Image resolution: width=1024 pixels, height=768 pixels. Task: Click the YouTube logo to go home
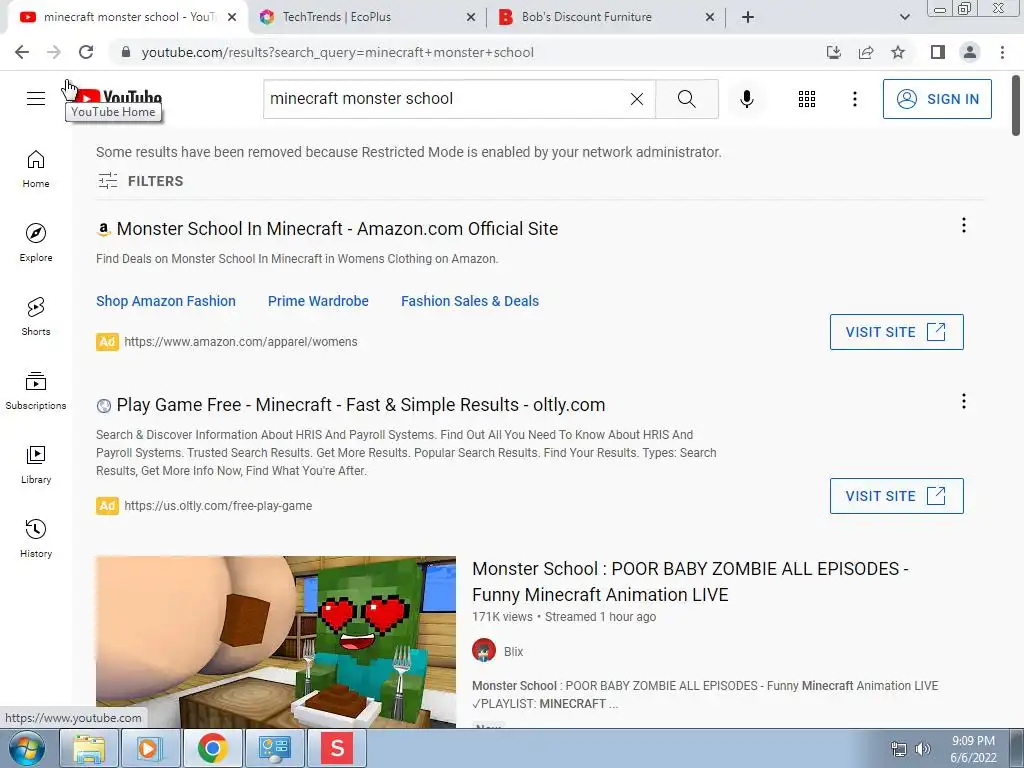[118, 98]
